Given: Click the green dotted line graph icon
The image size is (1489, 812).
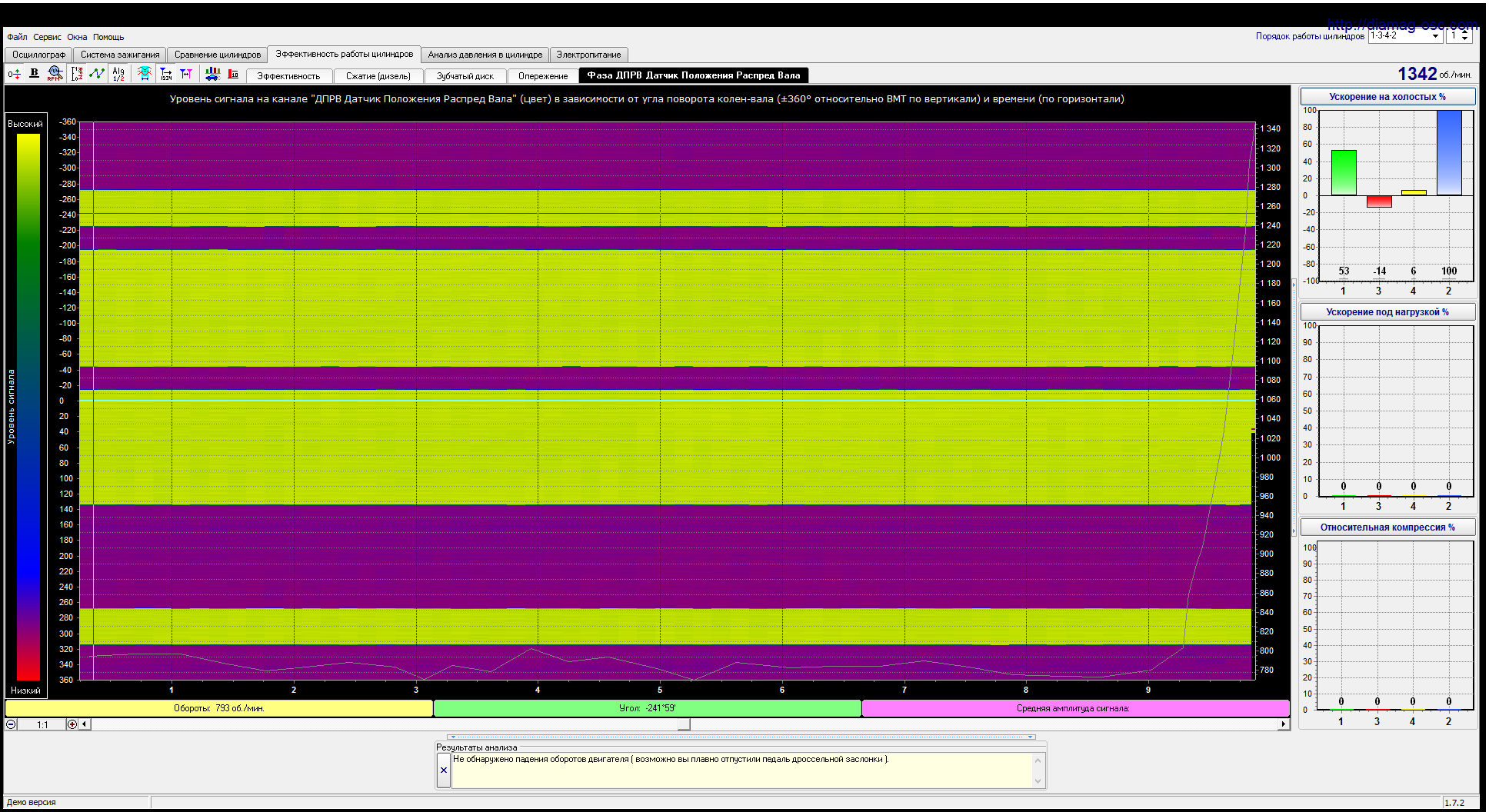Looking at the screenshot, I should tap(97, 73).
